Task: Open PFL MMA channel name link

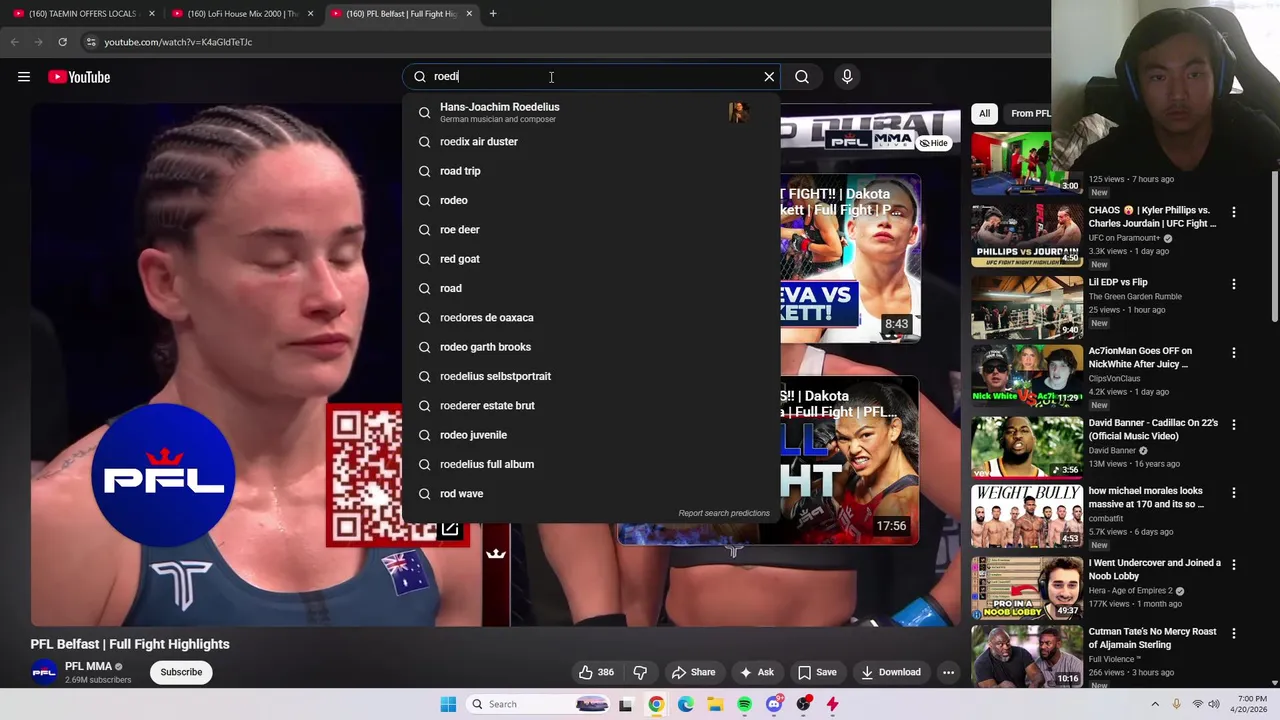Action: click(88, 666)
